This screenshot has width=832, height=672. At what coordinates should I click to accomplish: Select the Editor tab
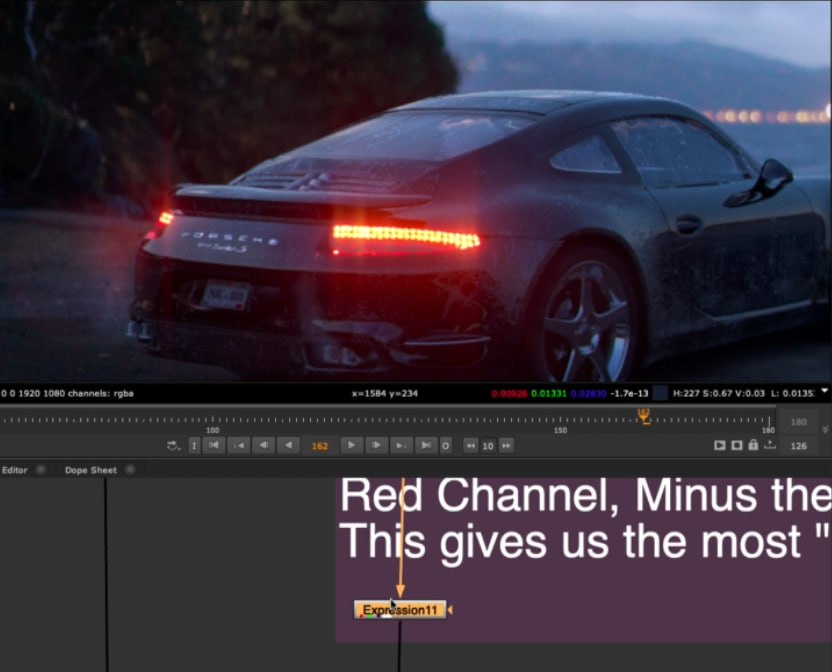point(14,470)
